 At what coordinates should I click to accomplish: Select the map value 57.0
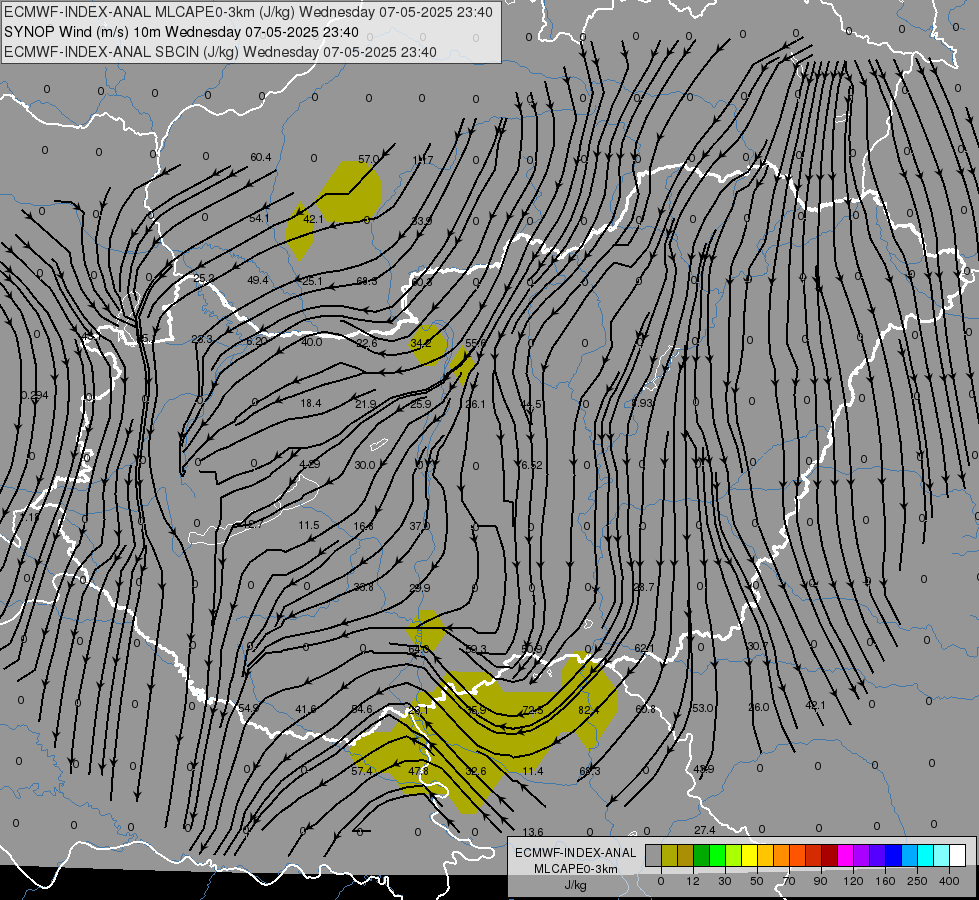(368, 159)
